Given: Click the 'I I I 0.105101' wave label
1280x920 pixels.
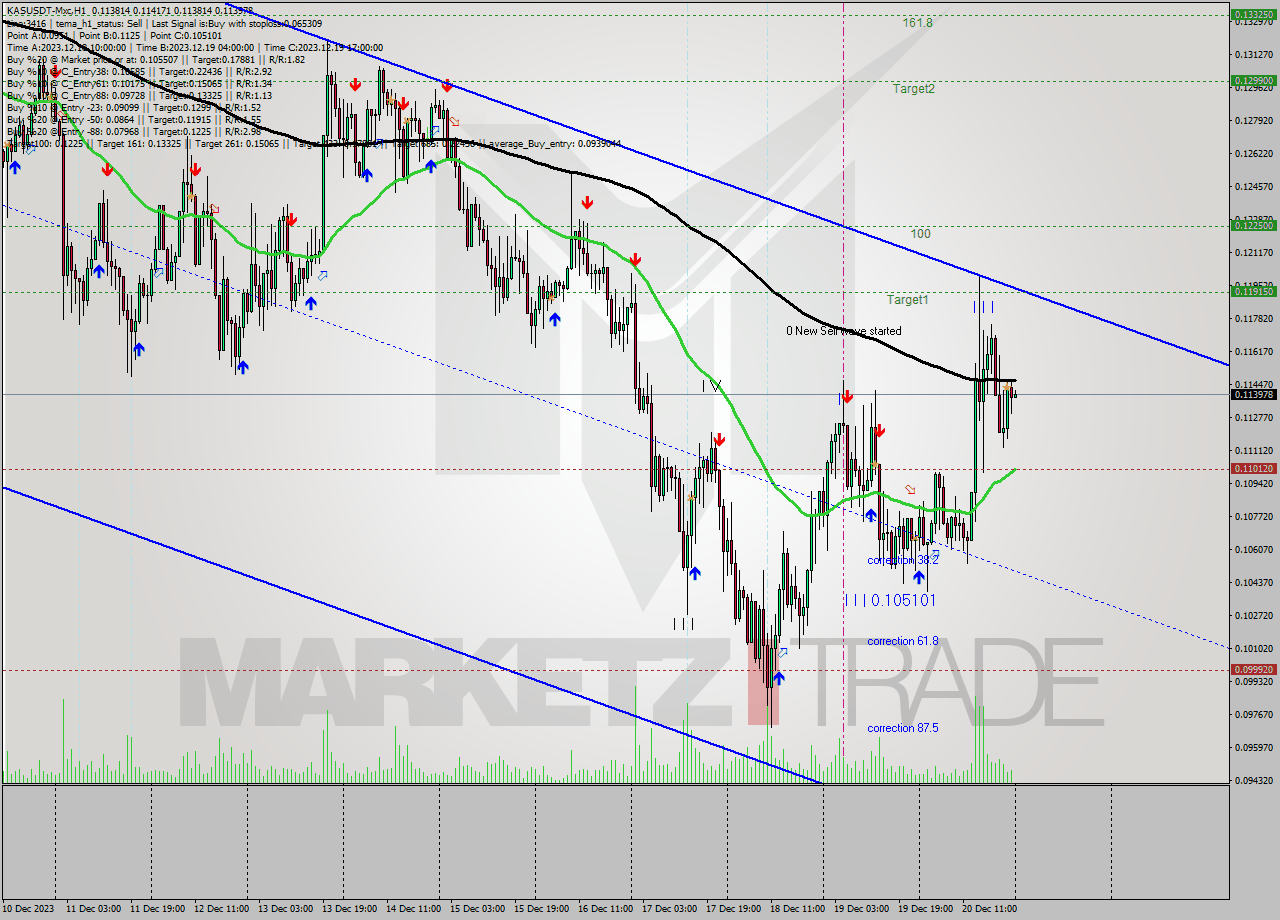Looking at the screenshot, I should coord(890,600).
